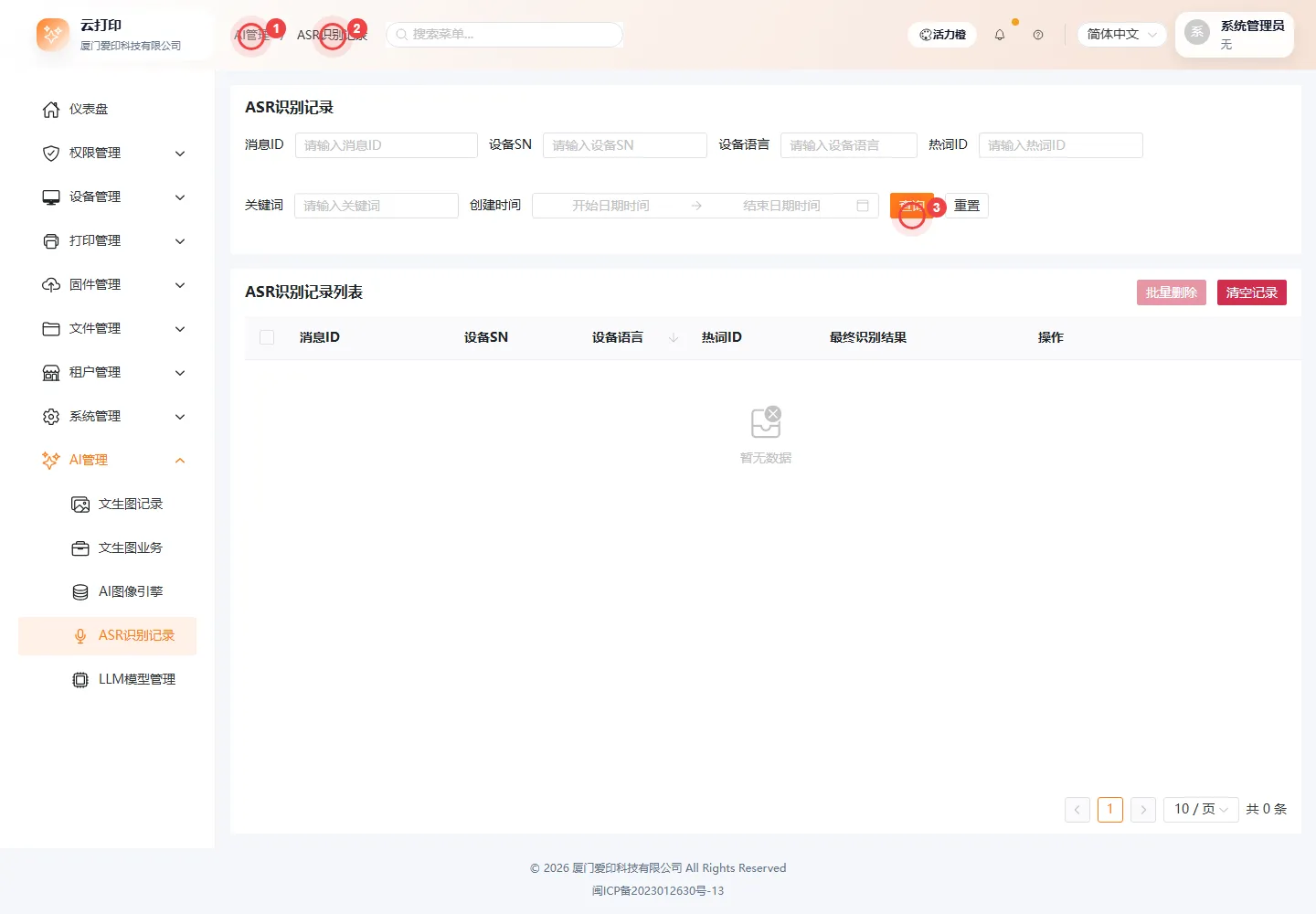This screenshot has height=914, width=1316.
Task: Expand the 设备管理 menu chevron
Action: click(180, 197)
